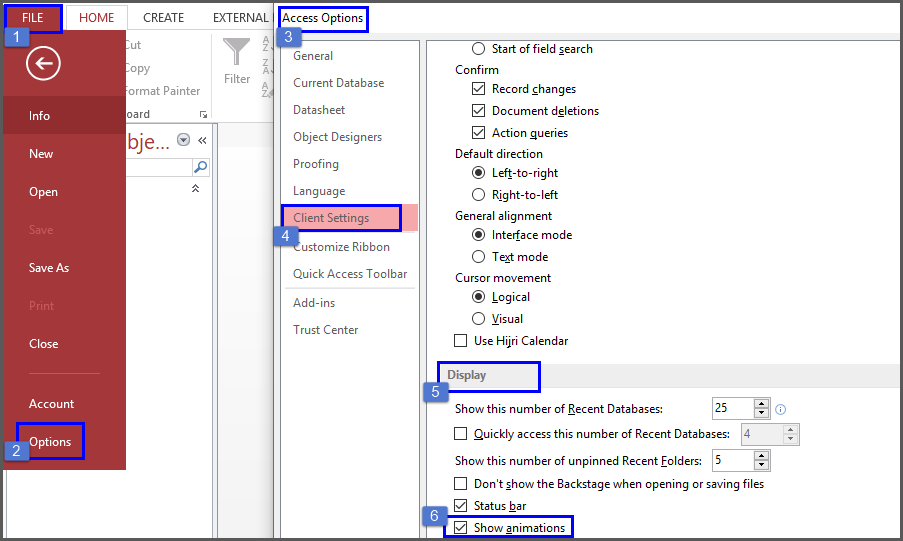Select Close in Backstage menu
The image size is (903, 541).
pos(64,344)
